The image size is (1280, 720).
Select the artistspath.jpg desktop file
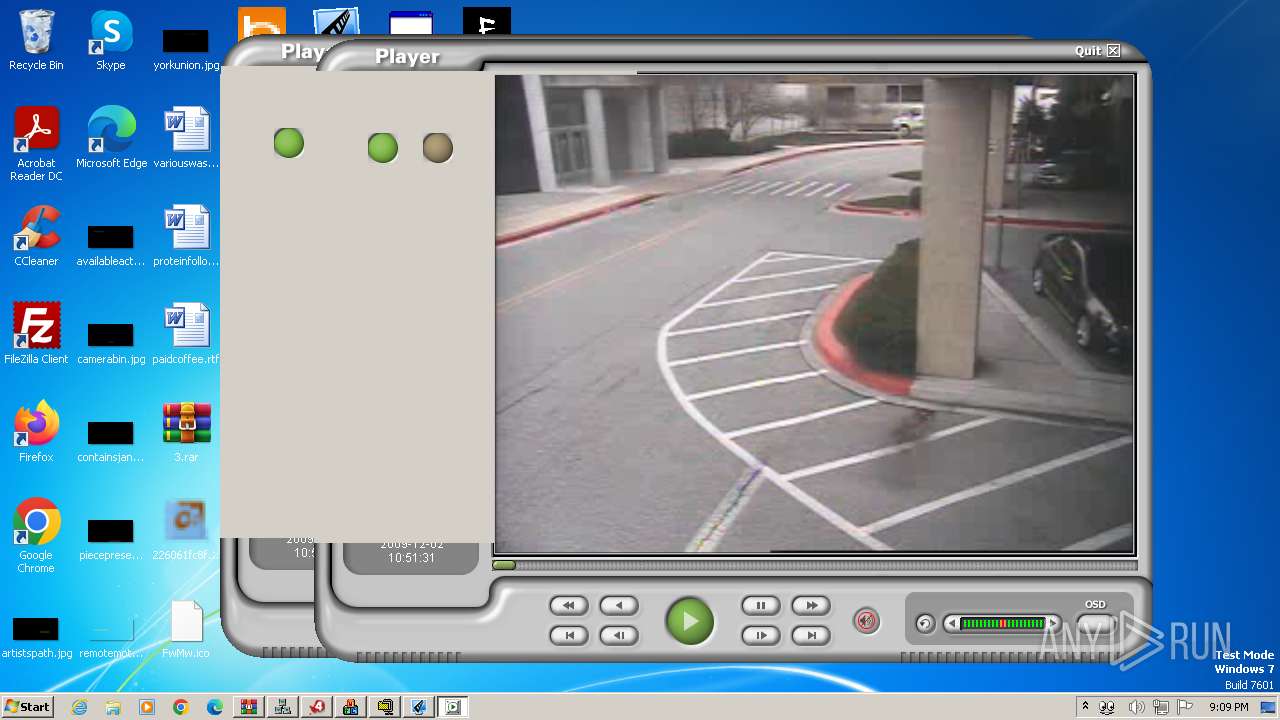point(36,638)
